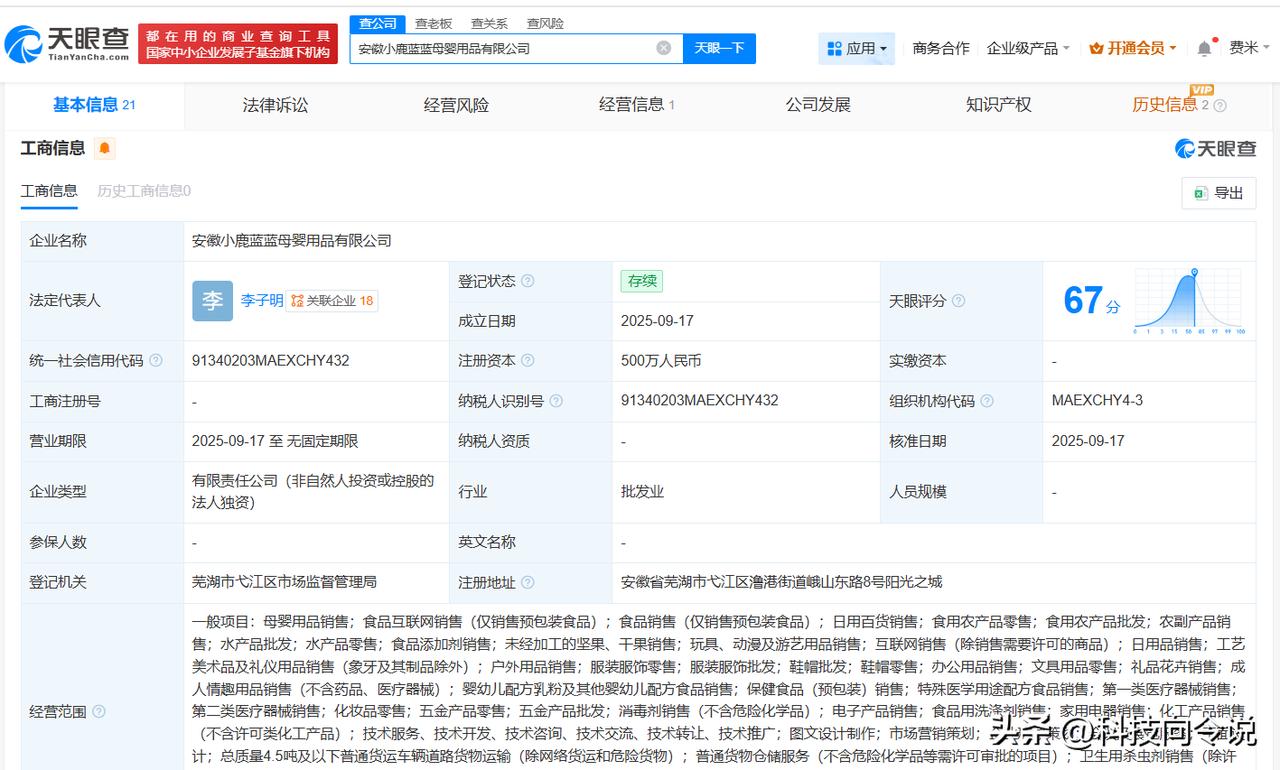Click the 核准日期 value 2025-09-17
The height and width of the screenshot is (770, 1280).
[1088, 441]
